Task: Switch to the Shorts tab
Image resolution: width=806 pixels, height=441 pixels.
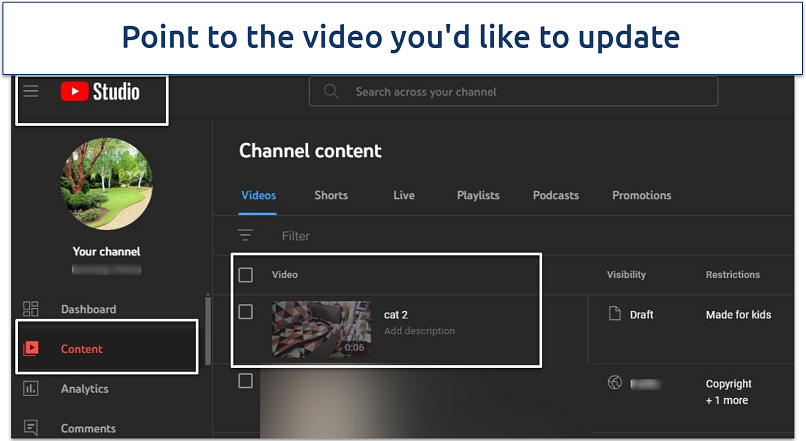Action: [x=331, y=195]
